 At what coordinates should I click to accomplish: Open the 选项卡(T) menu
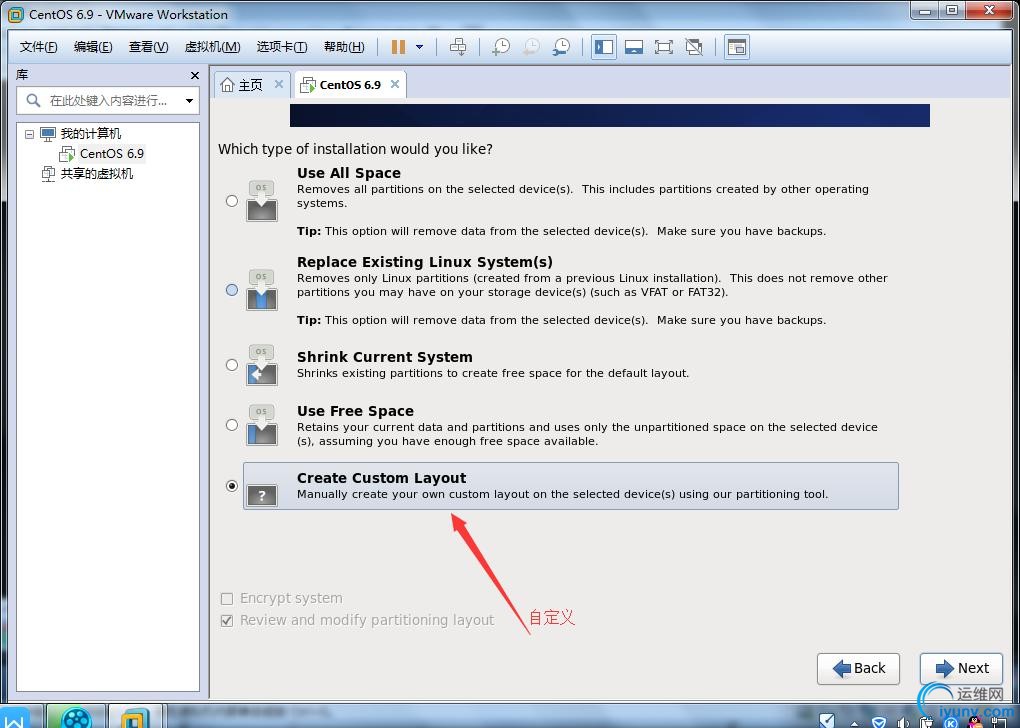point(282,47)
